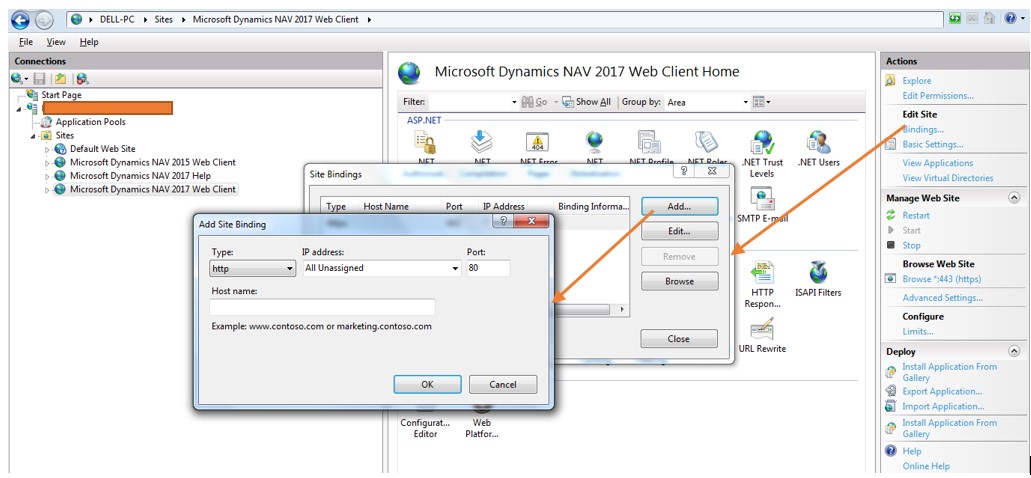Image resolution: width=1031 pixels, height=478 pixels.
Task: Click Close button in Site Bindings
Action: tap(679, 339)
